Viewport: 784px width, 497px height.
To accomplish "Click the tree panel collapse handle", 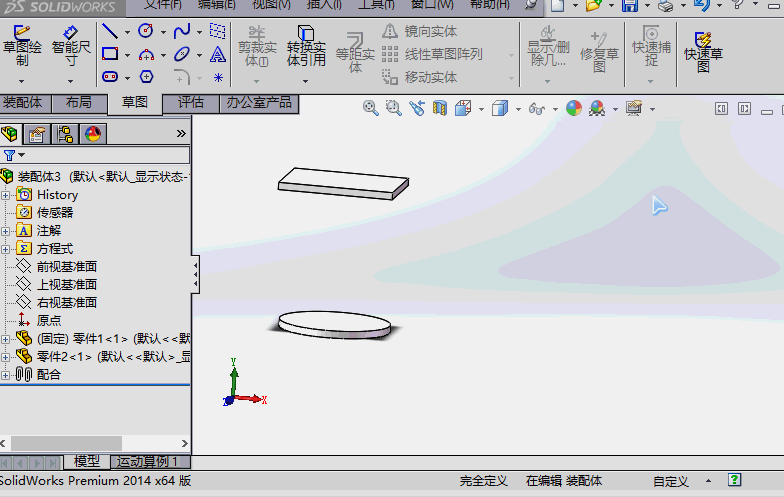I will click(196, 276).
